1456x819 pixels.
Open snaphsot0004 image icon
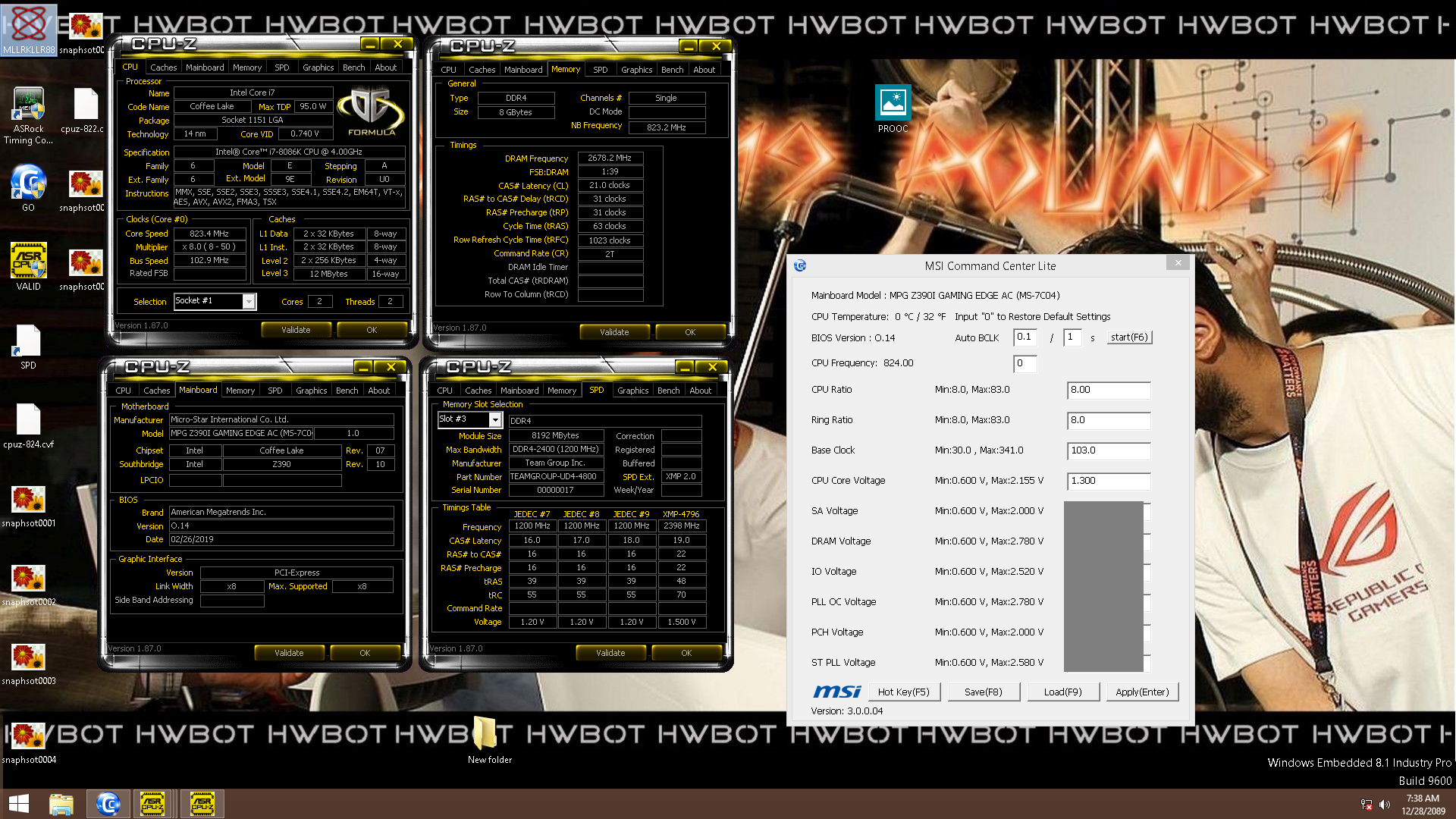click(x=28, y=742)
